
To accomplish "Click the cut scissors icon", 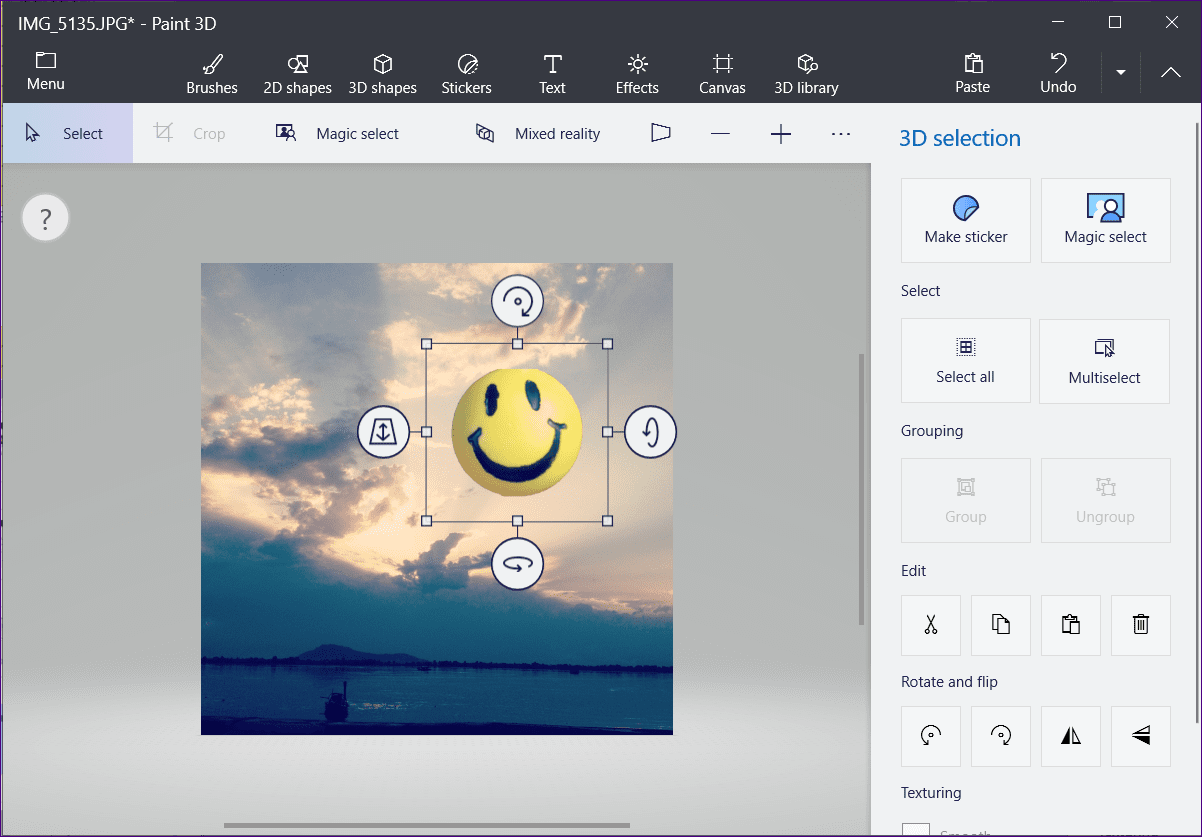I will tap(931, 625).
